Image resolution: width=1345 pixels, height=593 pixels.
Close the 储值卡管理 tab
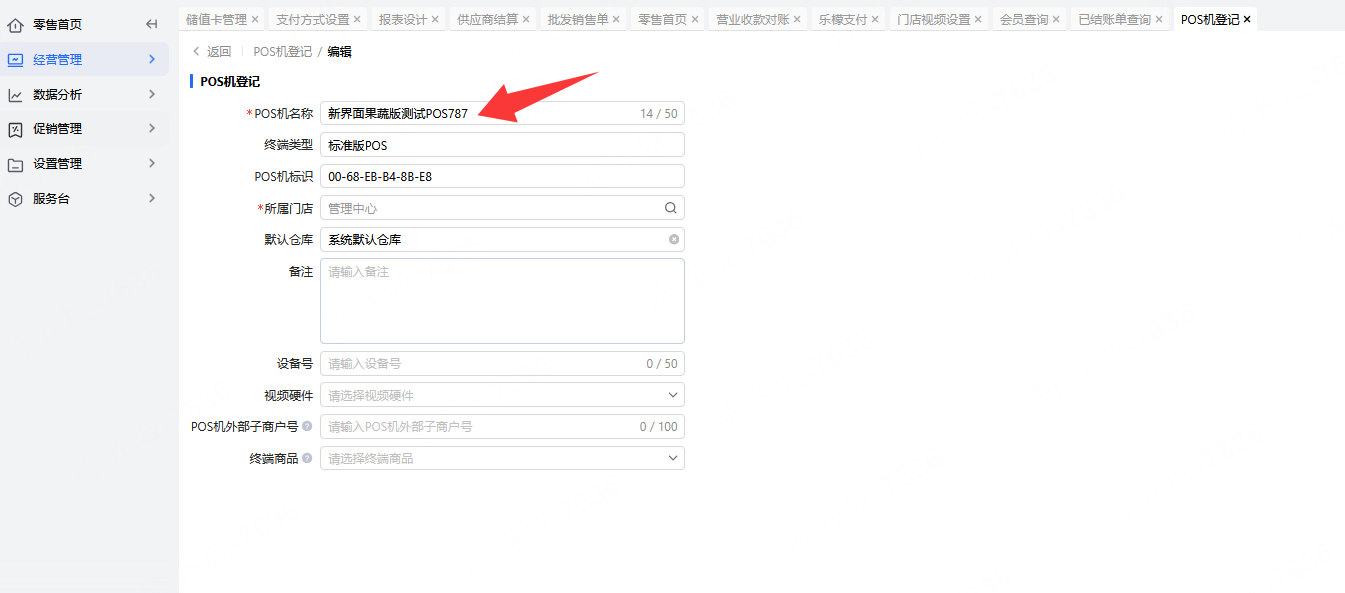pyautogui.click(x=255, y=19)
